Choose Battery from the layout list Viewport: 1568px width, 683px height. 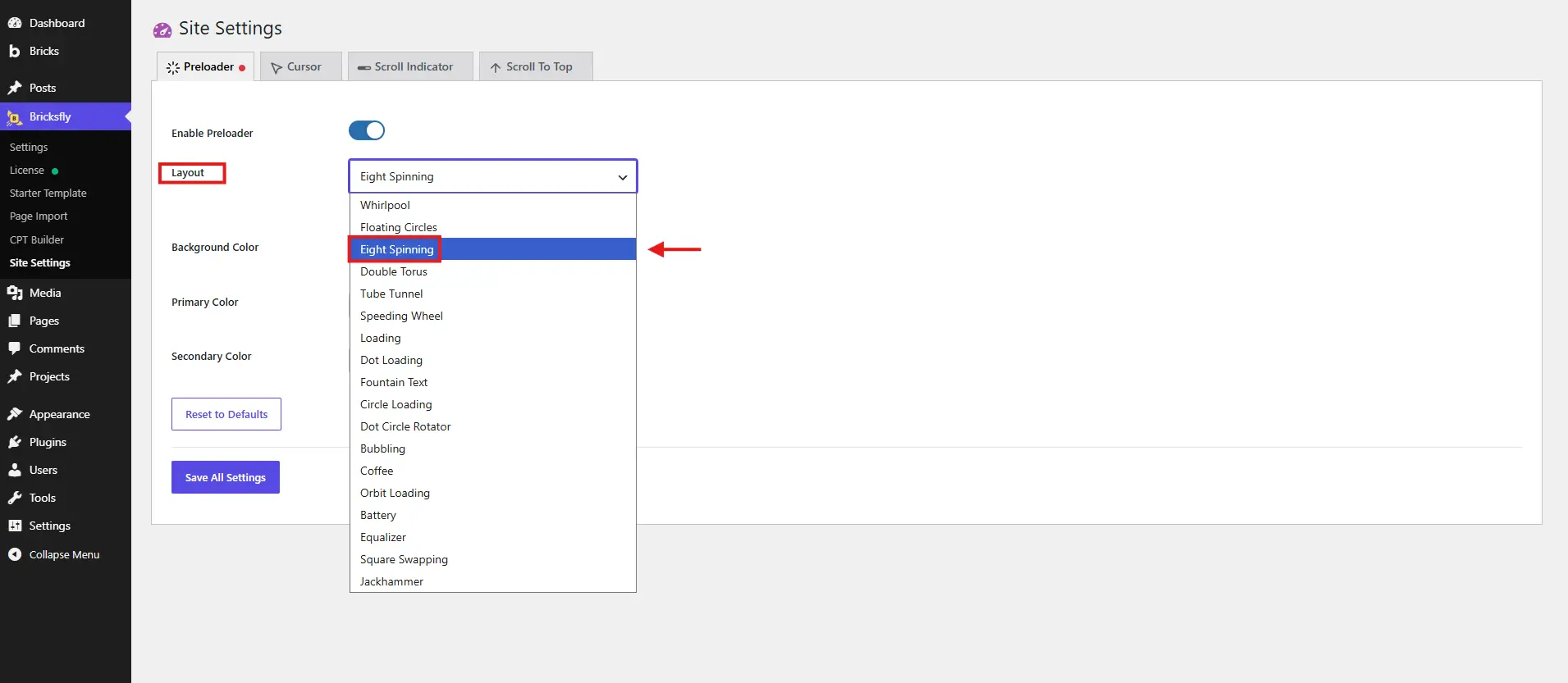pos(493,515)
